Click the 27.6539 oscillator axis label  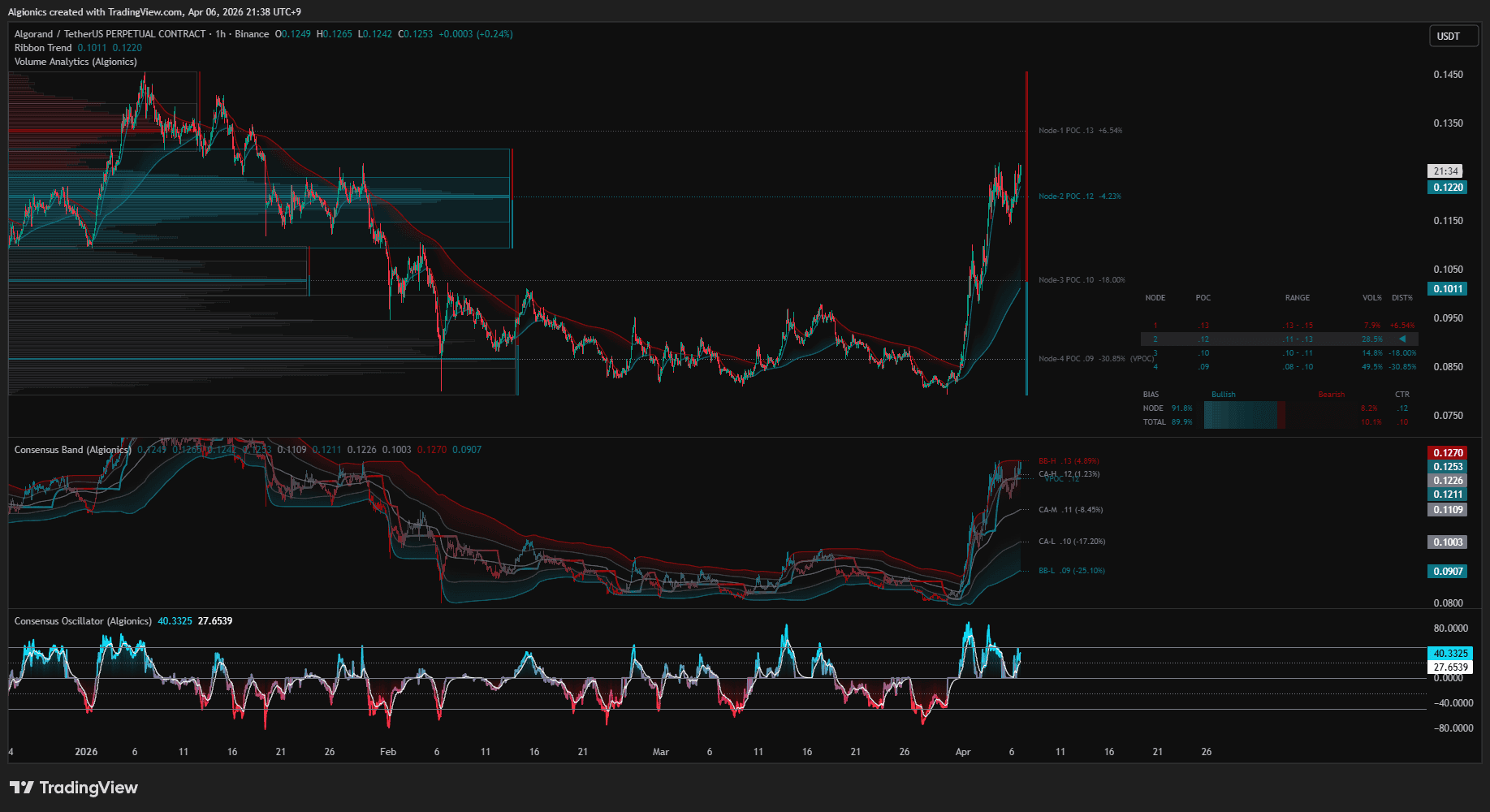tap(1450, 667)
